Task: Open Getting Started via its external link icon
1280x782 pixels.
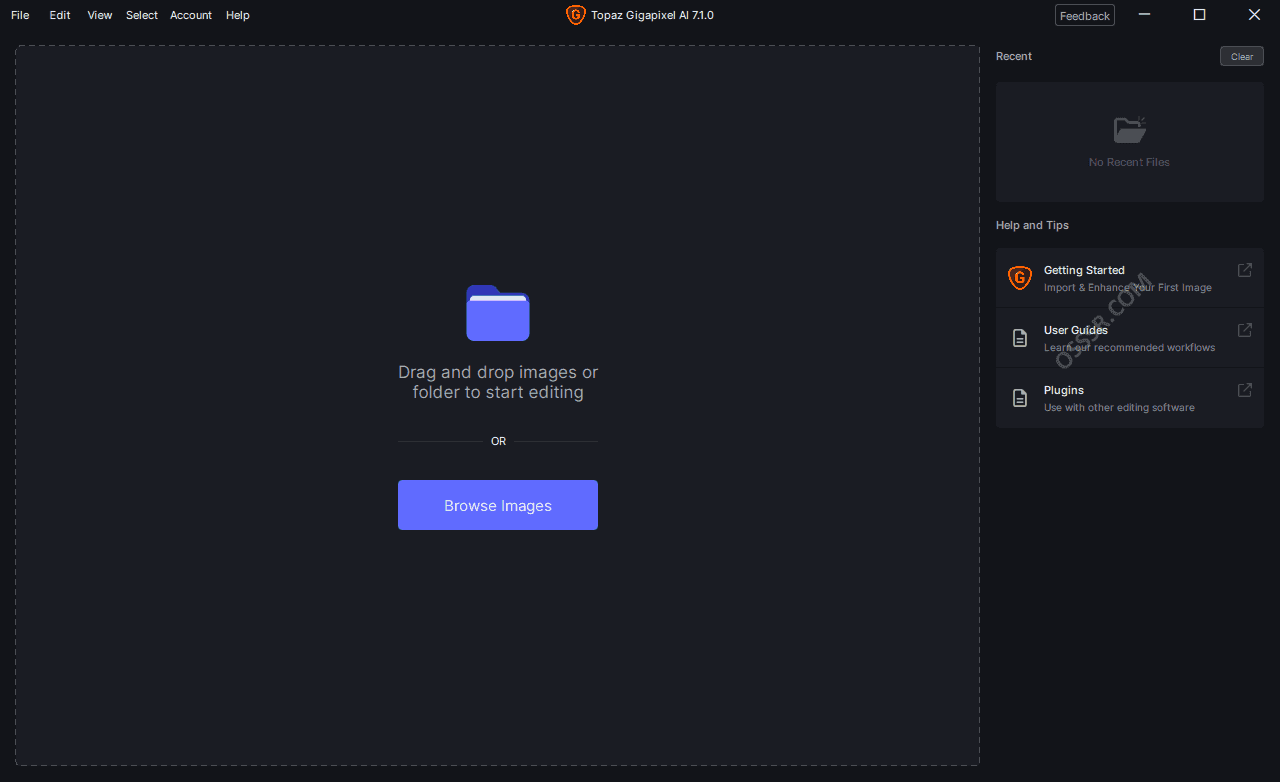Action: [x=1245, y=270]
